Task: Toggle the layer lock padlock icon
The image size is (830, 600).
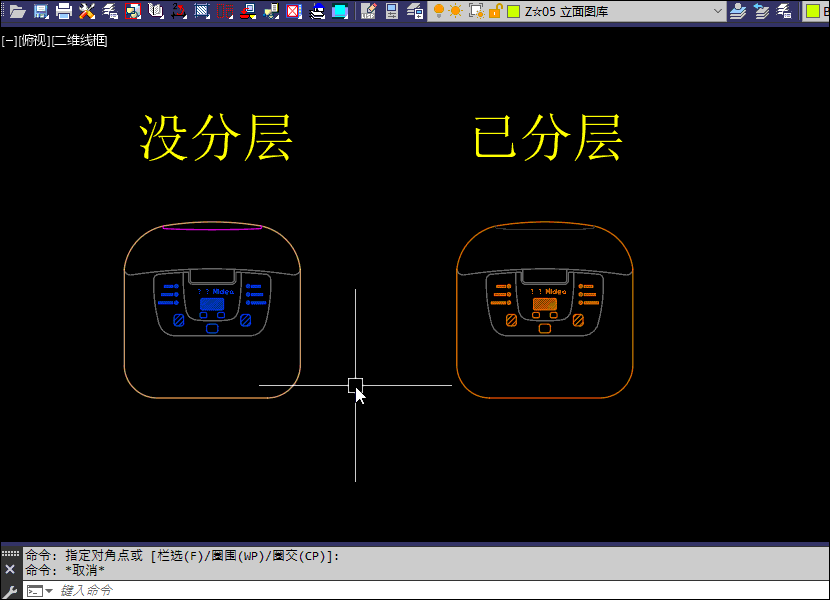Action: coord(494,11)
